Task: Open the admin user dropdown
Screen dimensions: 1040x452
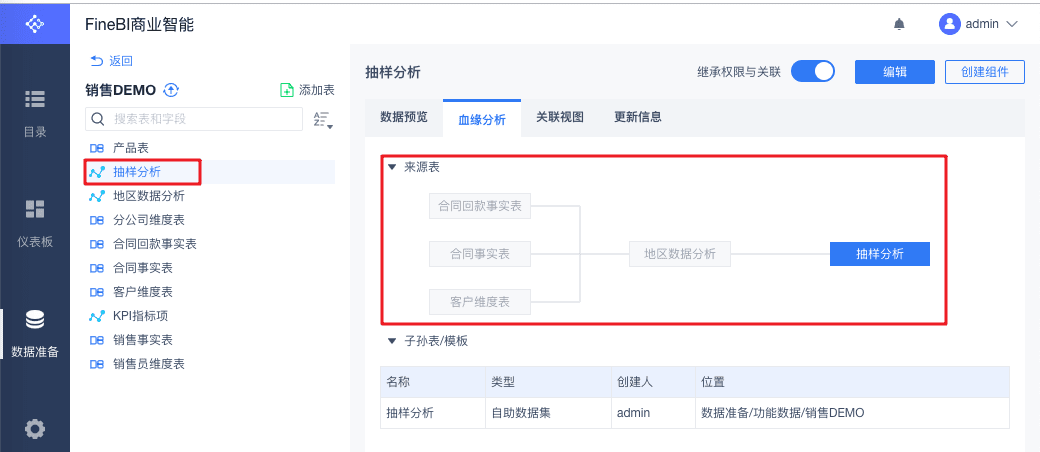Action: point(978,24)
